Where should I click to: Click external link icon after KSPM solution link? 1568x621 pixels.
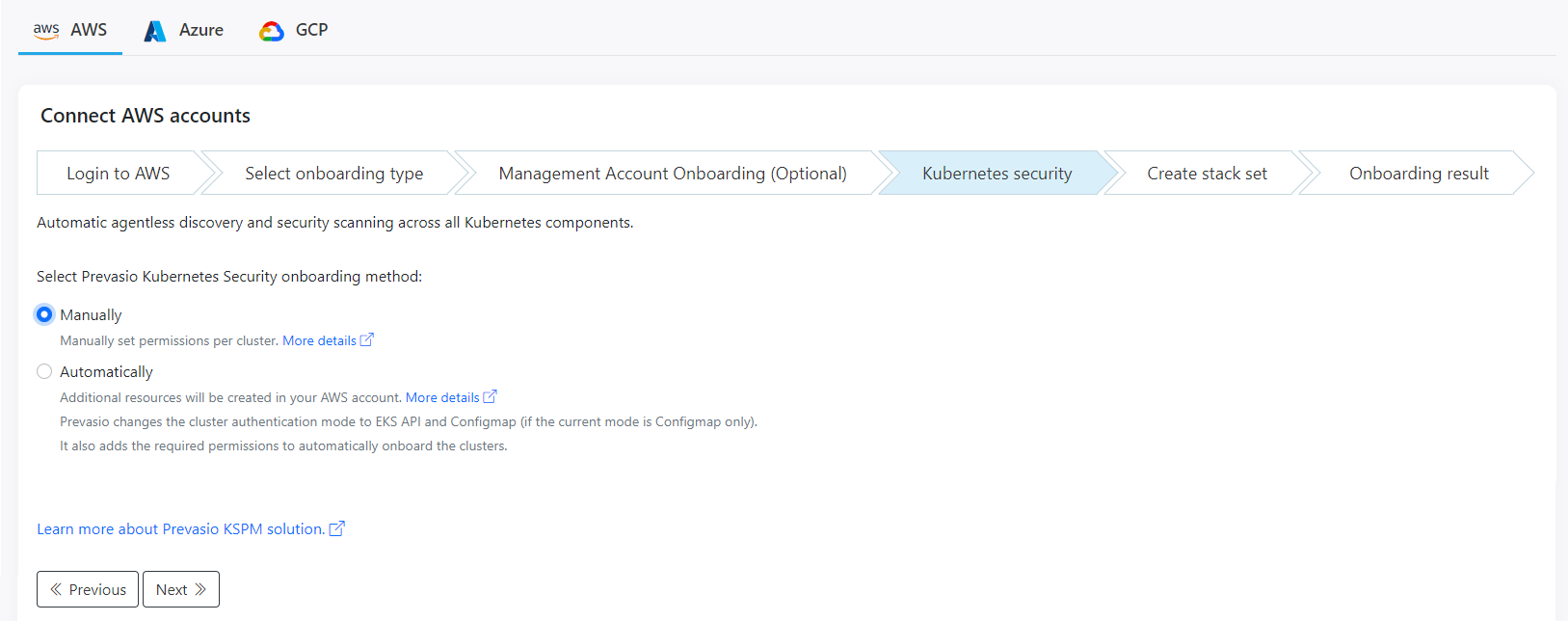(336, 529)
